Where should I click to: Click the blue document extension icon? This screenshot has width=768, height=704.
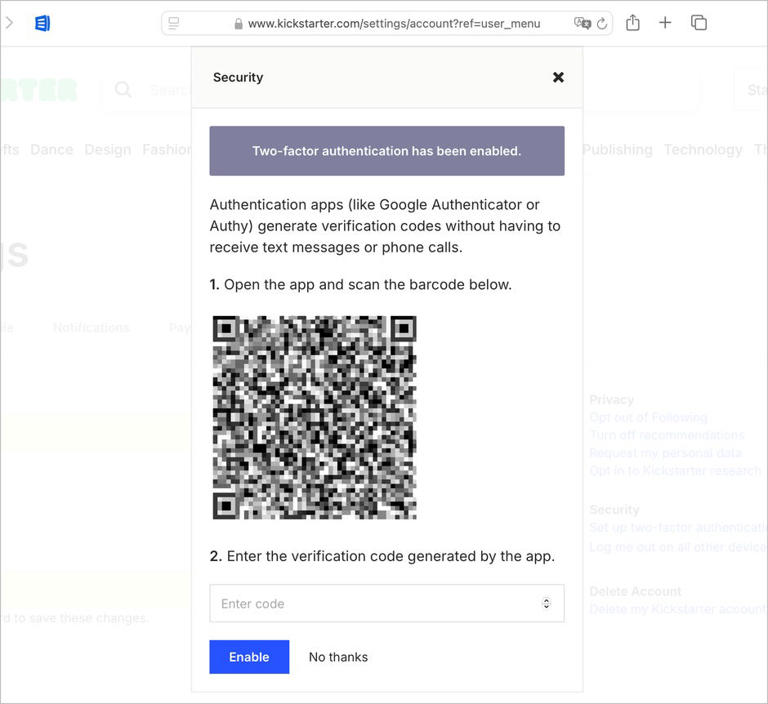[x=42, y=23]
